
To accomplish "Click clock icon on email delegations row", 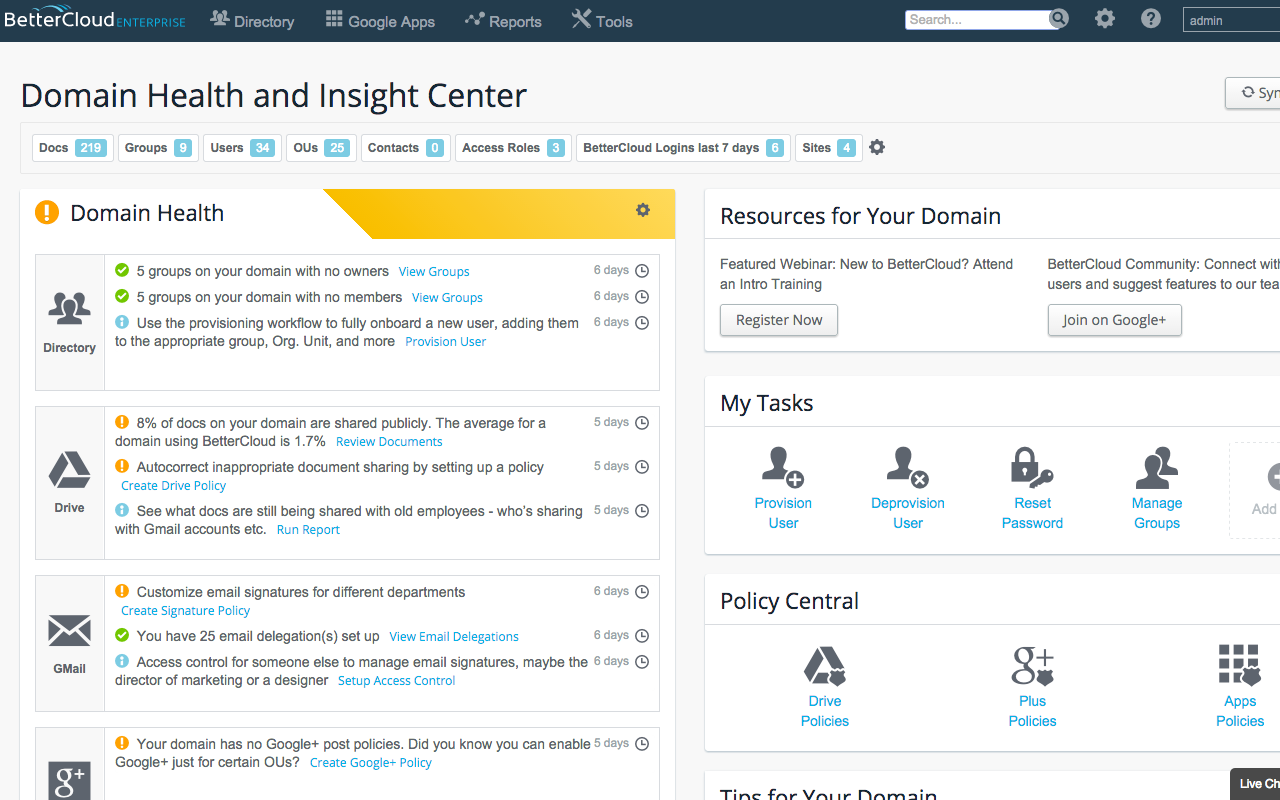I will pyautogui.click(x=642, y=636).
